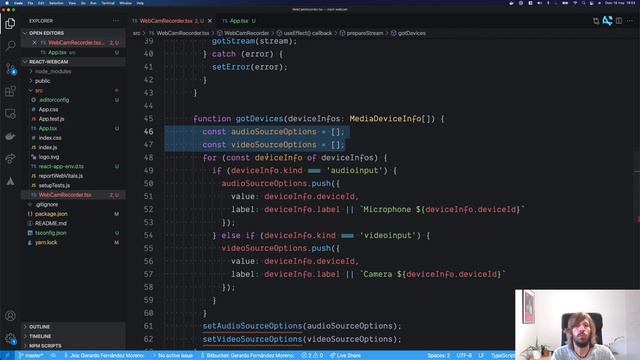
Task: Switch to the WebCamRecorder.tsx tab
Action: (166, 21)
